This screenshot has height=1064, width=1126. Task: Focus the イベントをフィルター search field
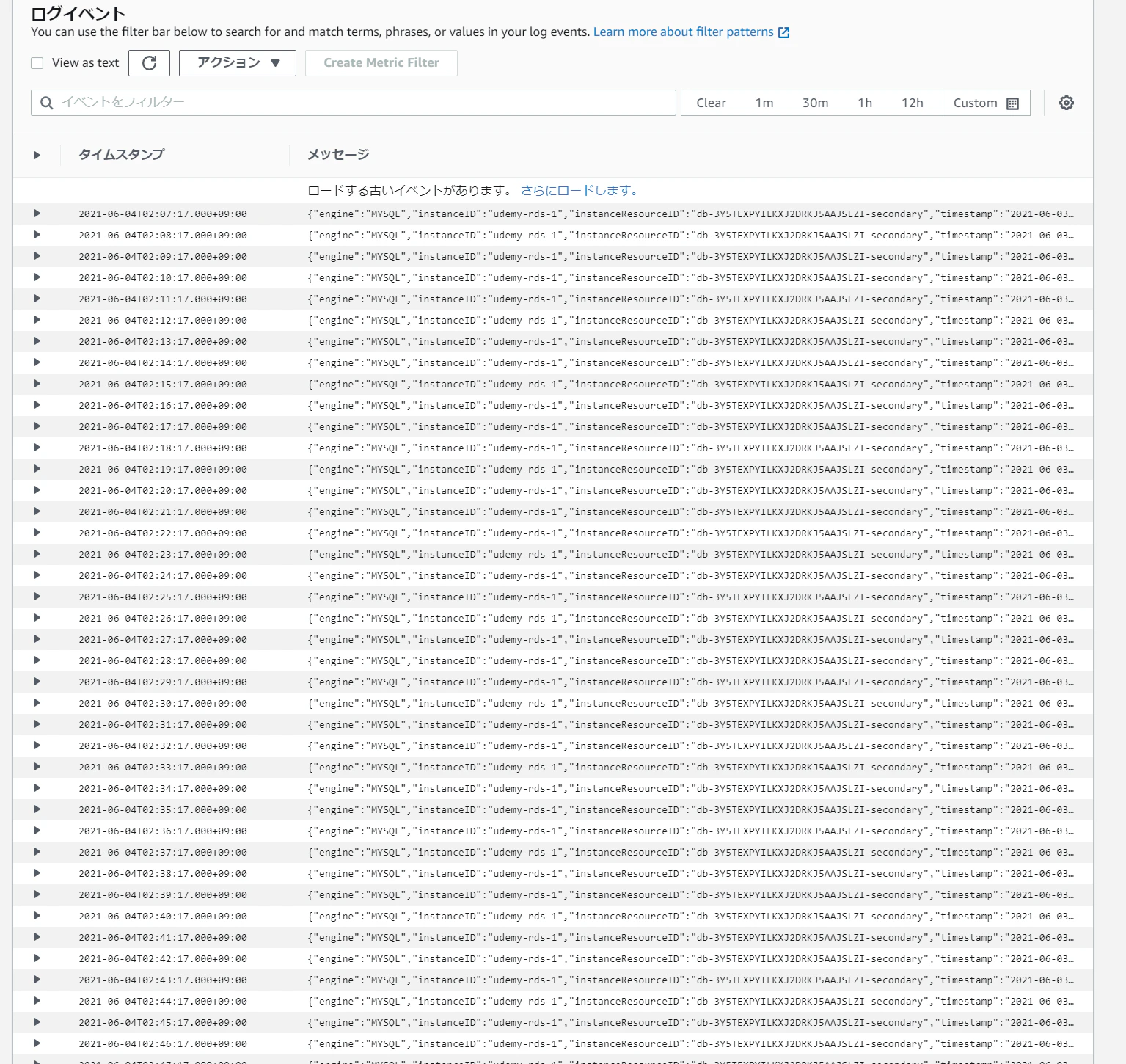pos(354,103)
